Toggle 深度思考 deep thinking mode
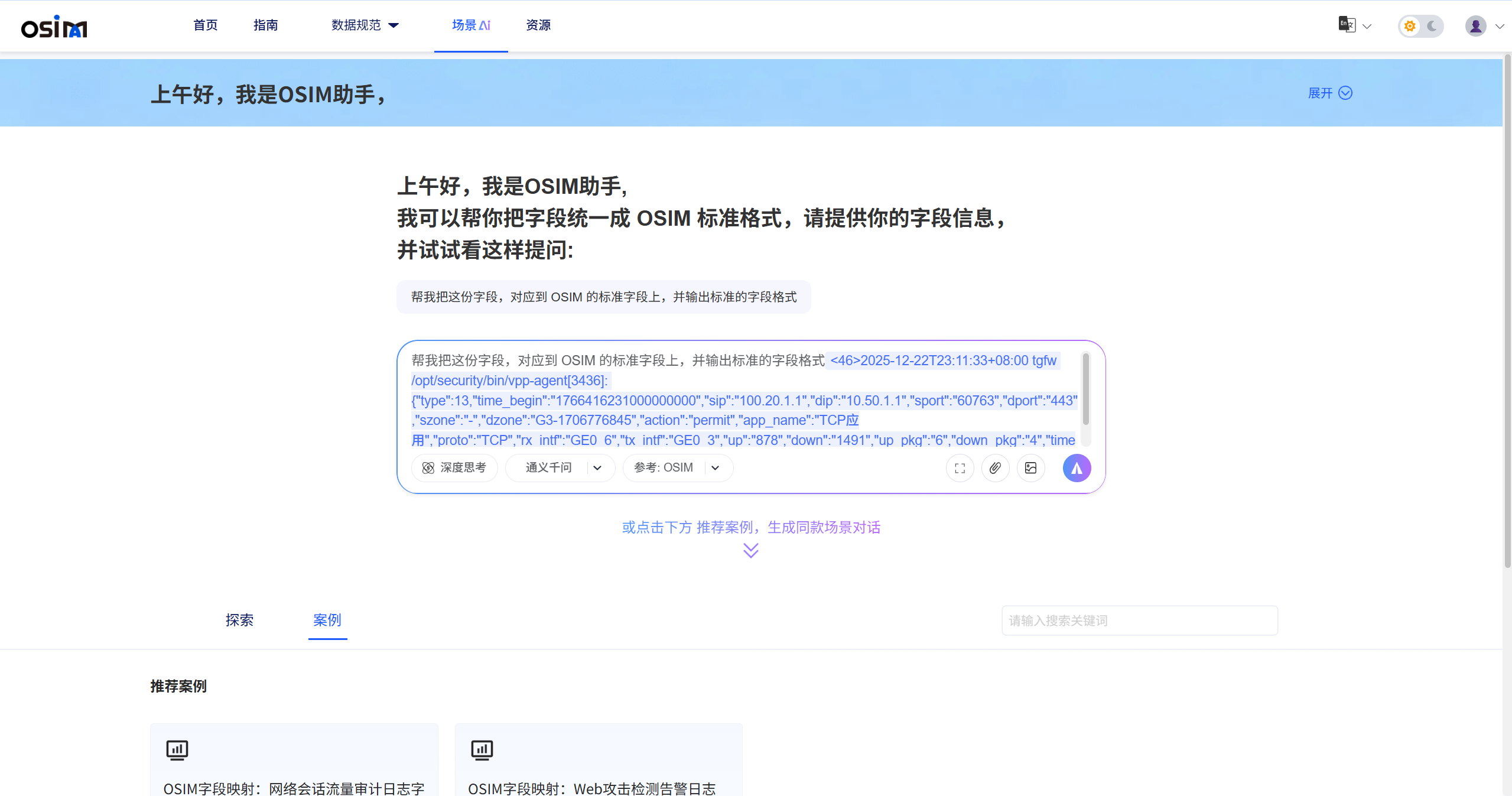This screenshot has width=1512, height=796. tap(454, 468)
